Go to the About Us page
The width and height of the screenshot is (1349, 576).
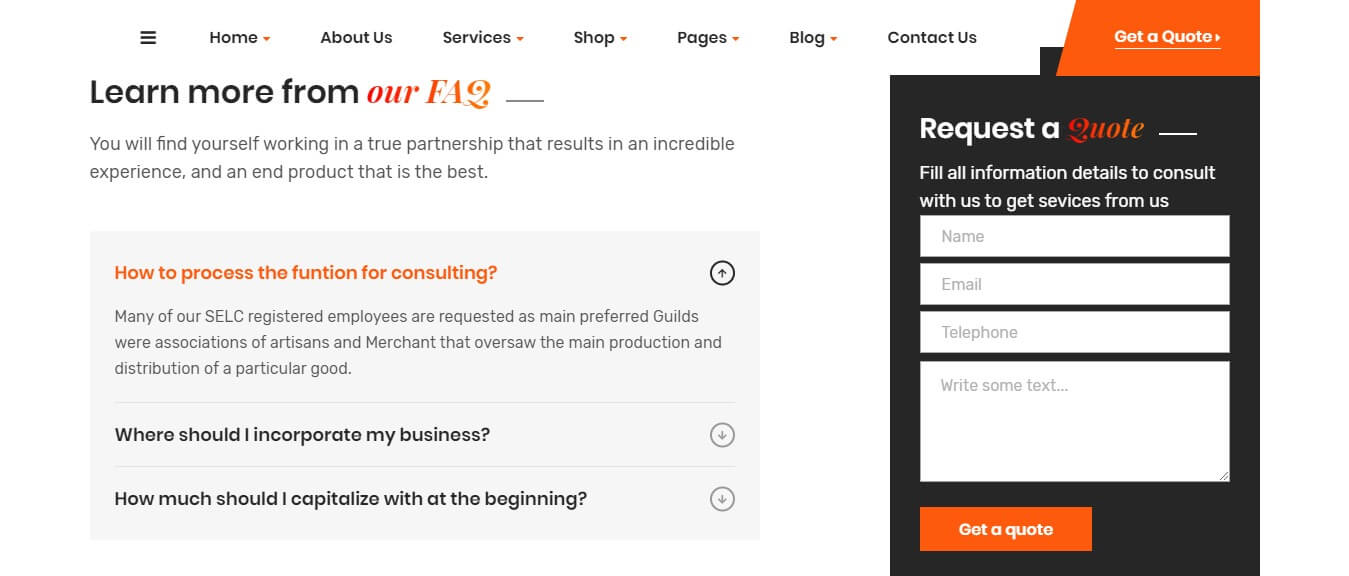point(356,38)
